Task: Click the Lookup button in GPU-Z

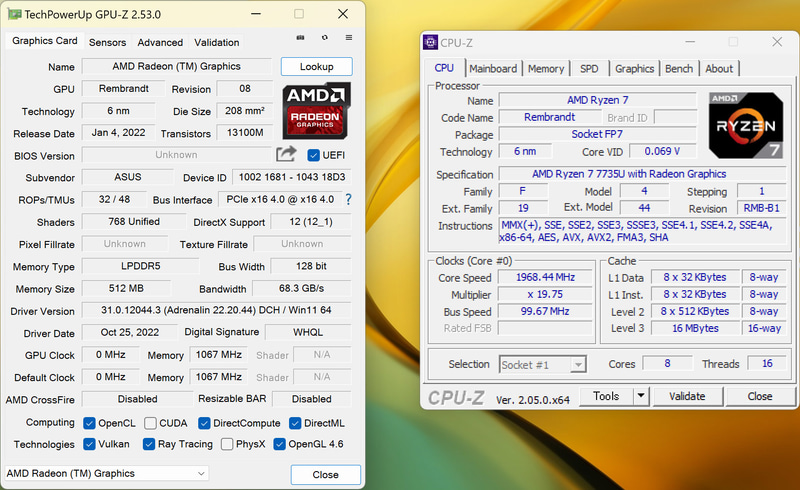Action: pyautogui.click(x=316, y=67)
